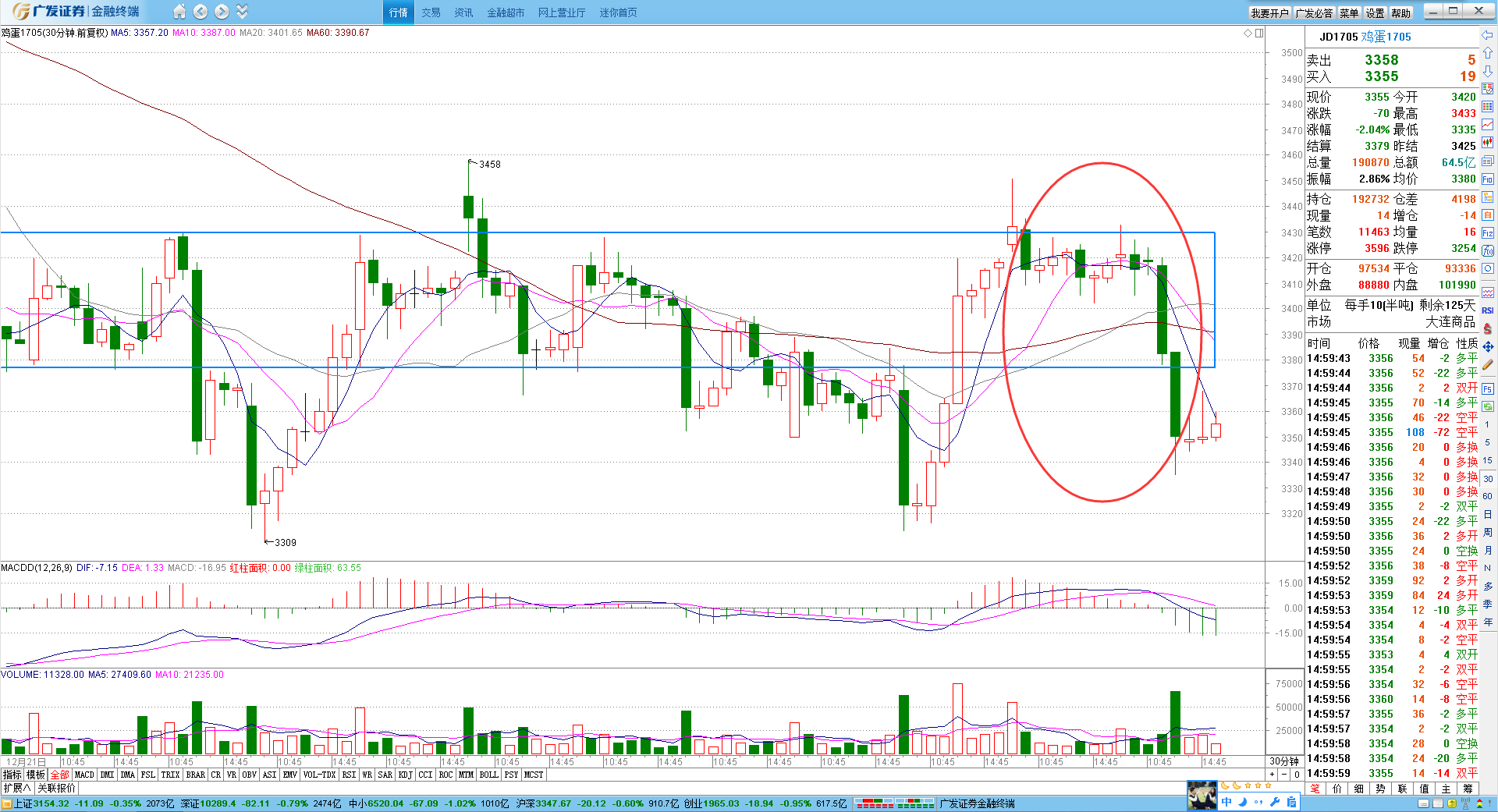This screenshot has width=1498, height=812.
Task: Select the 15-minute period in the sidebar
Action: click(1488, 460)
